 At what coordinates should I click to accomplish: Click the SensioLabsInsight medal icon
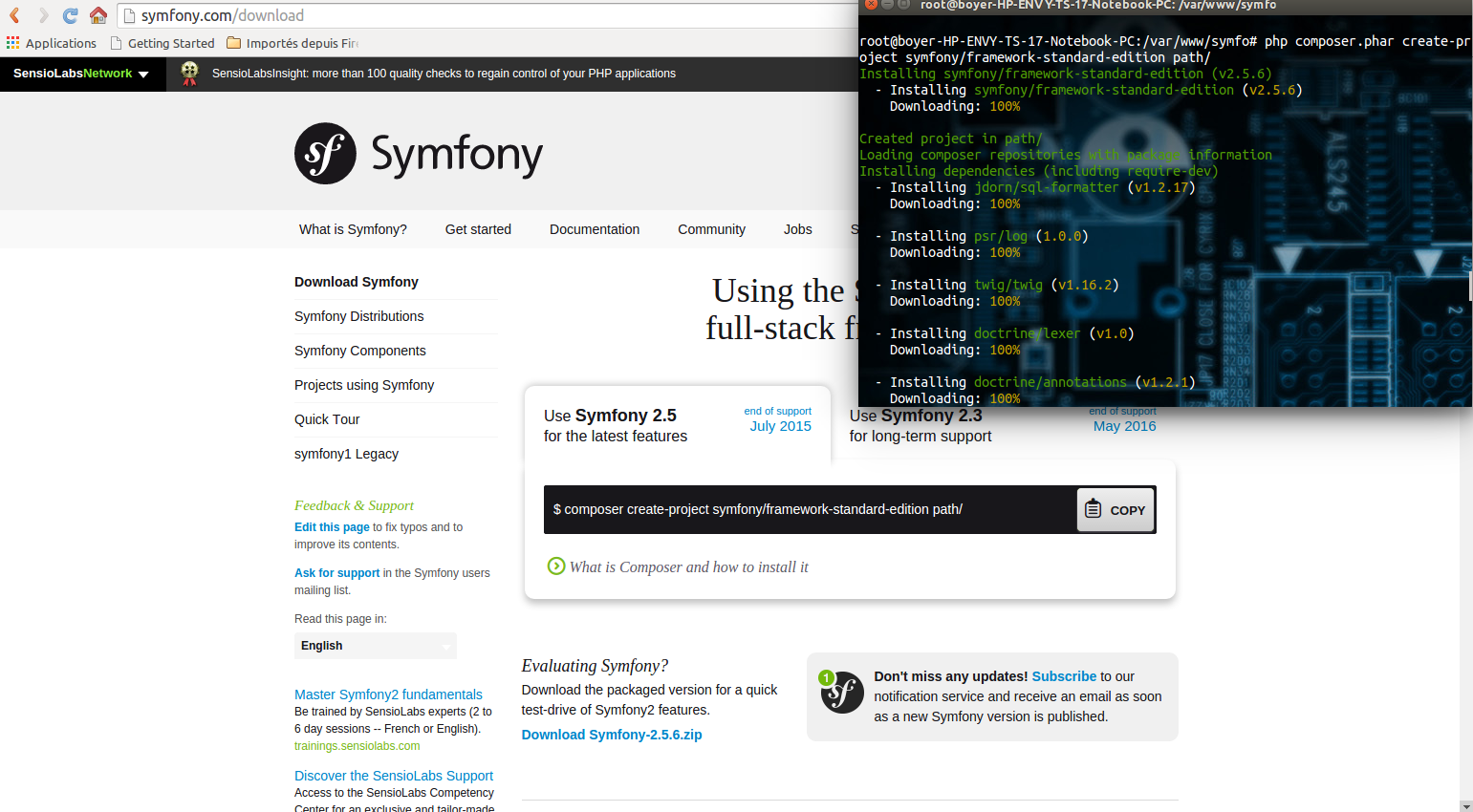click(x=189, y=74)
